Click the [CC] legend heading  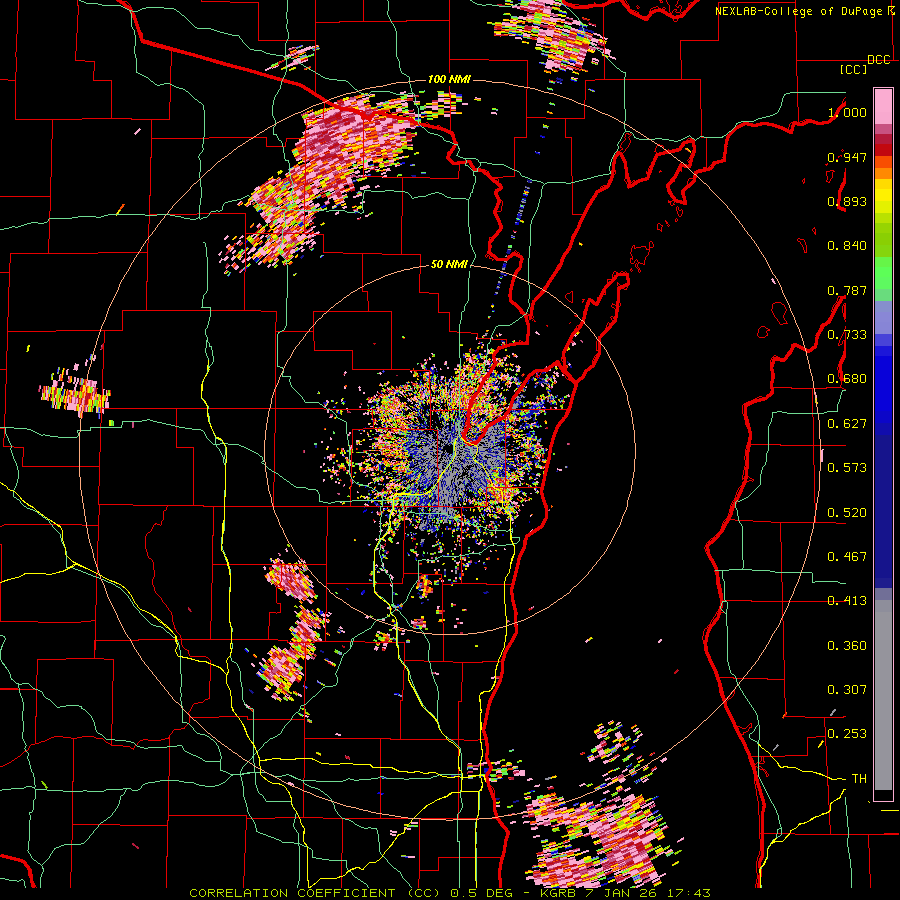853,69
